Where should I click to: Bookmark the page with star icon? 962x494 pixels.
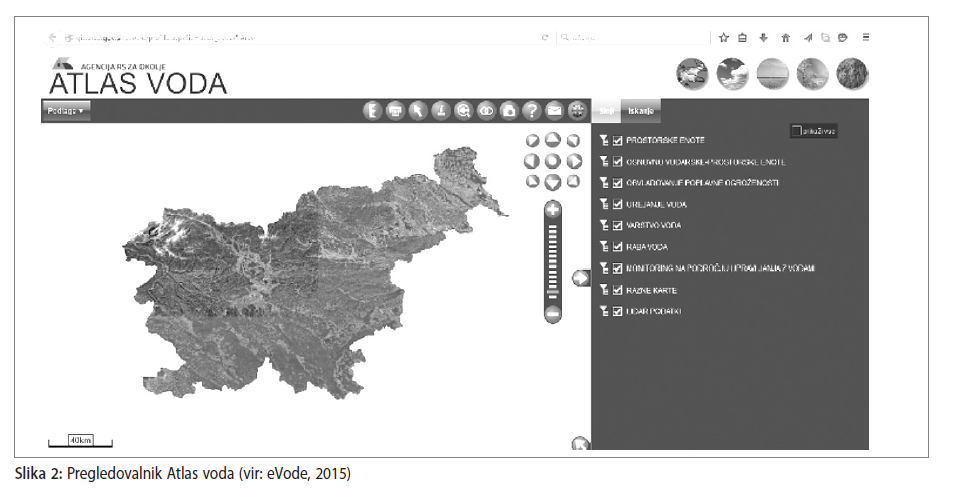723,37
